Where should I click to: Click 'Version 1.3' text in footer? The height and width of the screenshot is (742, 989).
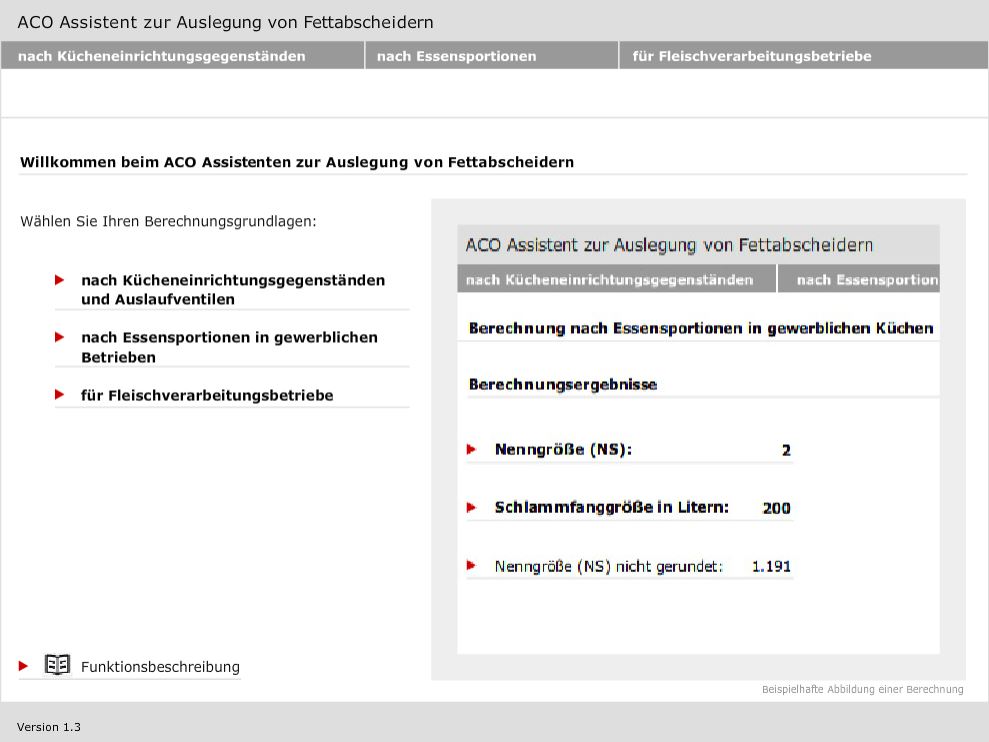tap(49, 727)
